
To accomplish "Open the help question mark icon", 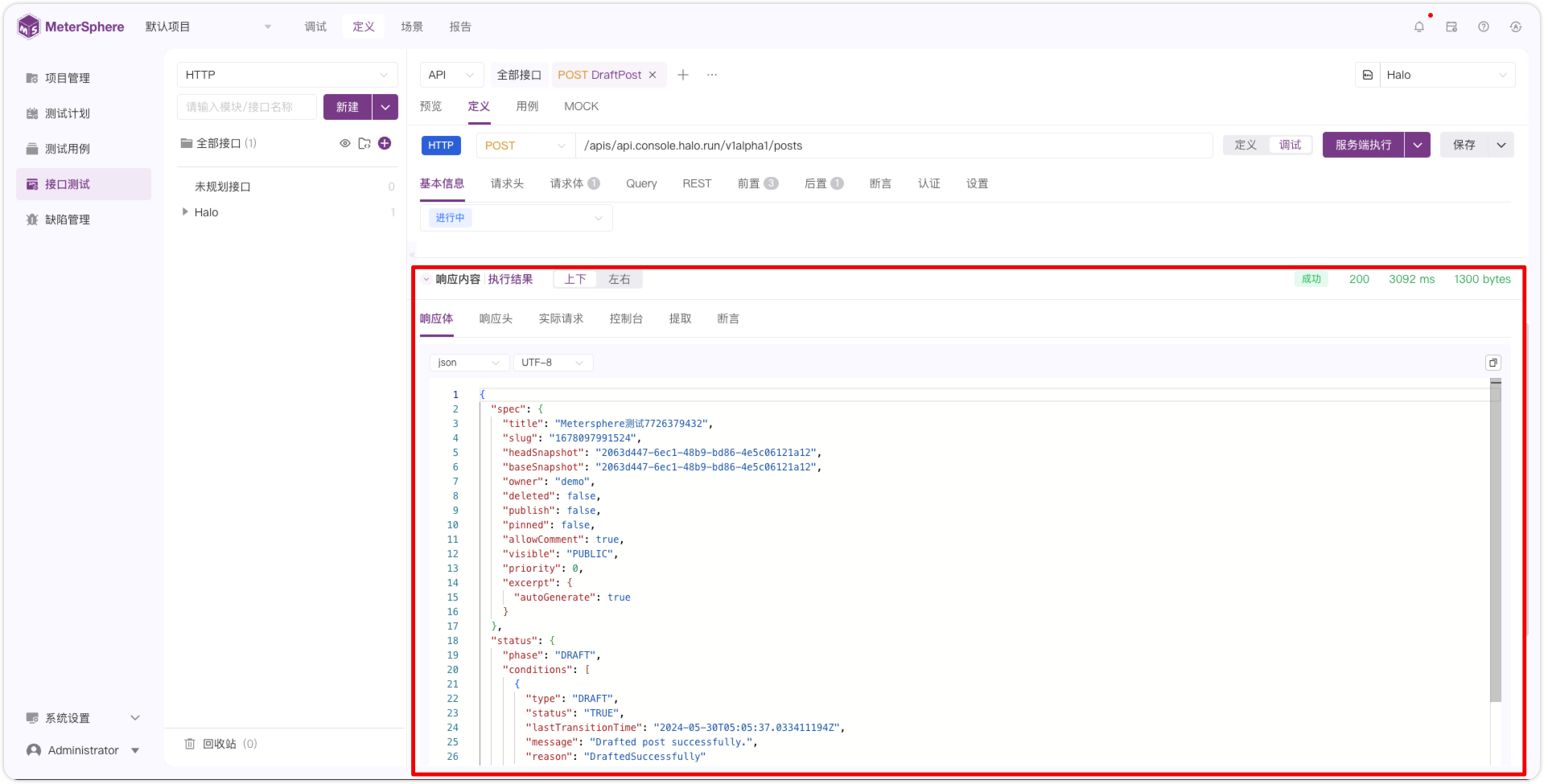I will coord(1484,27).
